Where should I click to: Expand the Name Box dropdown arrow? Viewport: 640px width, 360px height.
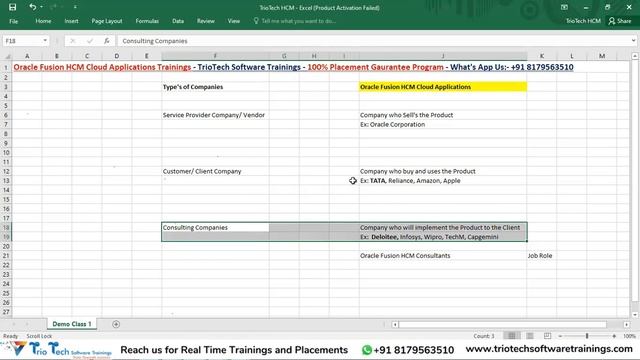(45, 41)
